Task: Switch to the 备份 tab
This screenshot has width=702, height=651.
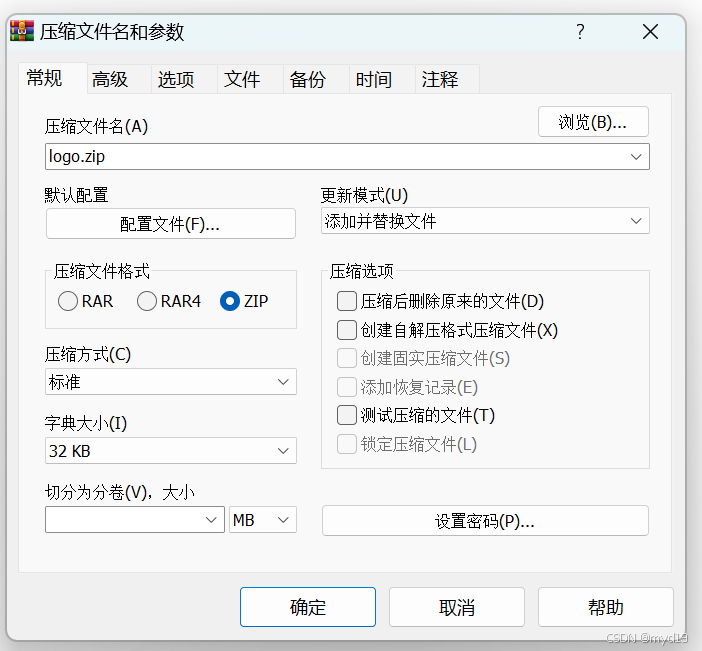Action: [308, 80]
